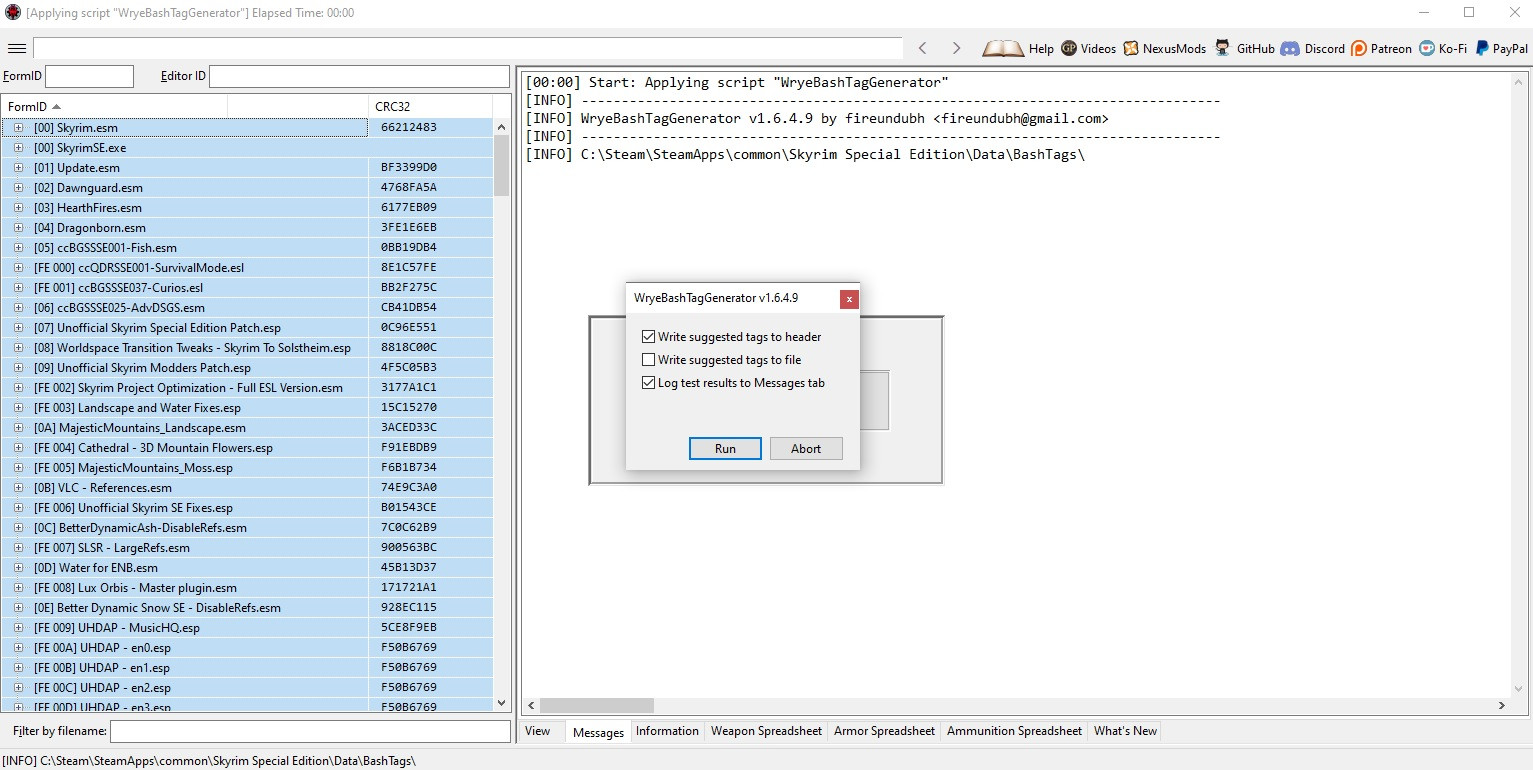Image resolution: width=1533 pixels, height=770 pixels.
Task: Click the Abort button
Action: [806, 449]
